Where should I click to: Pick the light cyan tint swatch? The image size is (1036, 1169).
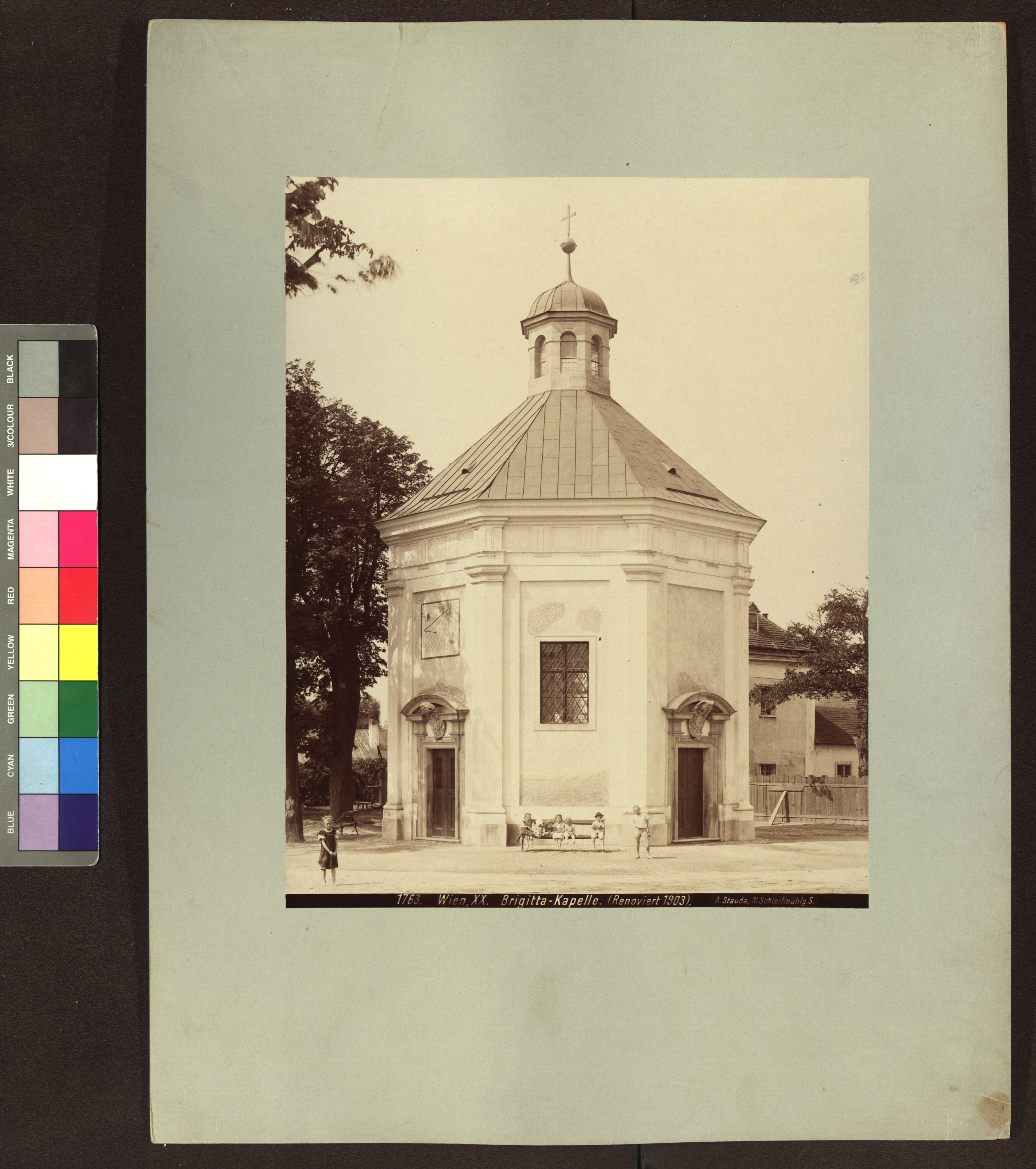click(x=38, y=765)
